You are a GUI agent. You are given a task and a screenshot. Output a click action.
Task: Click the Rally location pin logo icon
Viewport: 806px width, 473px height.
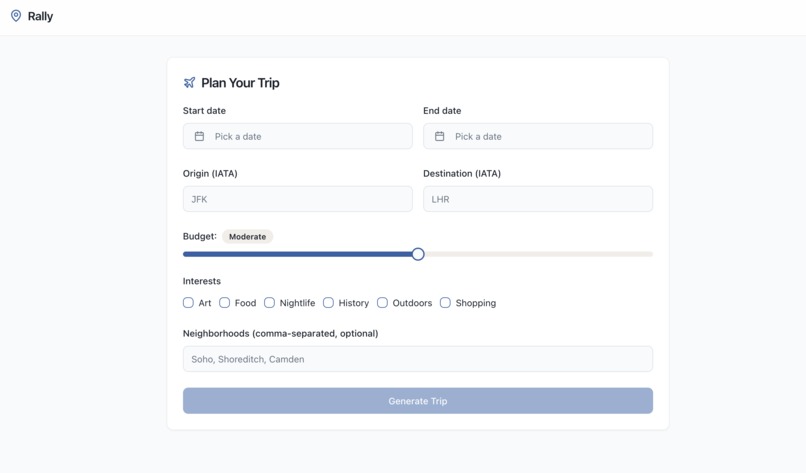tap(16, 16)
